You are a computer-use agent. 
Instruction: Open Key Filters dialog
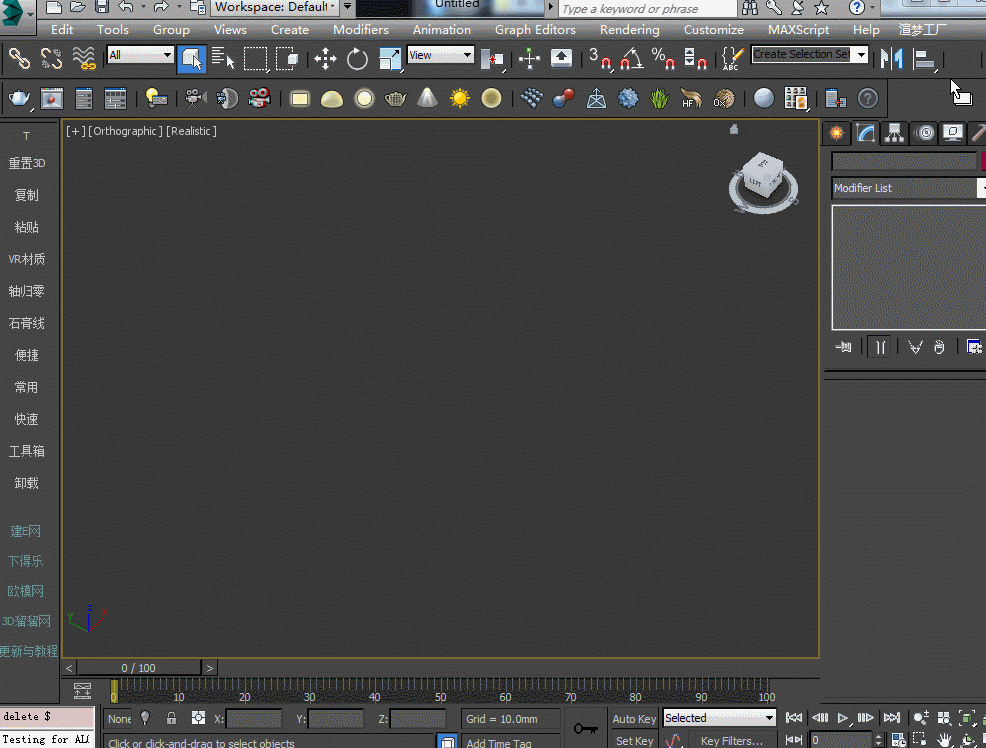pyautogui.click(x=731, y=740)
